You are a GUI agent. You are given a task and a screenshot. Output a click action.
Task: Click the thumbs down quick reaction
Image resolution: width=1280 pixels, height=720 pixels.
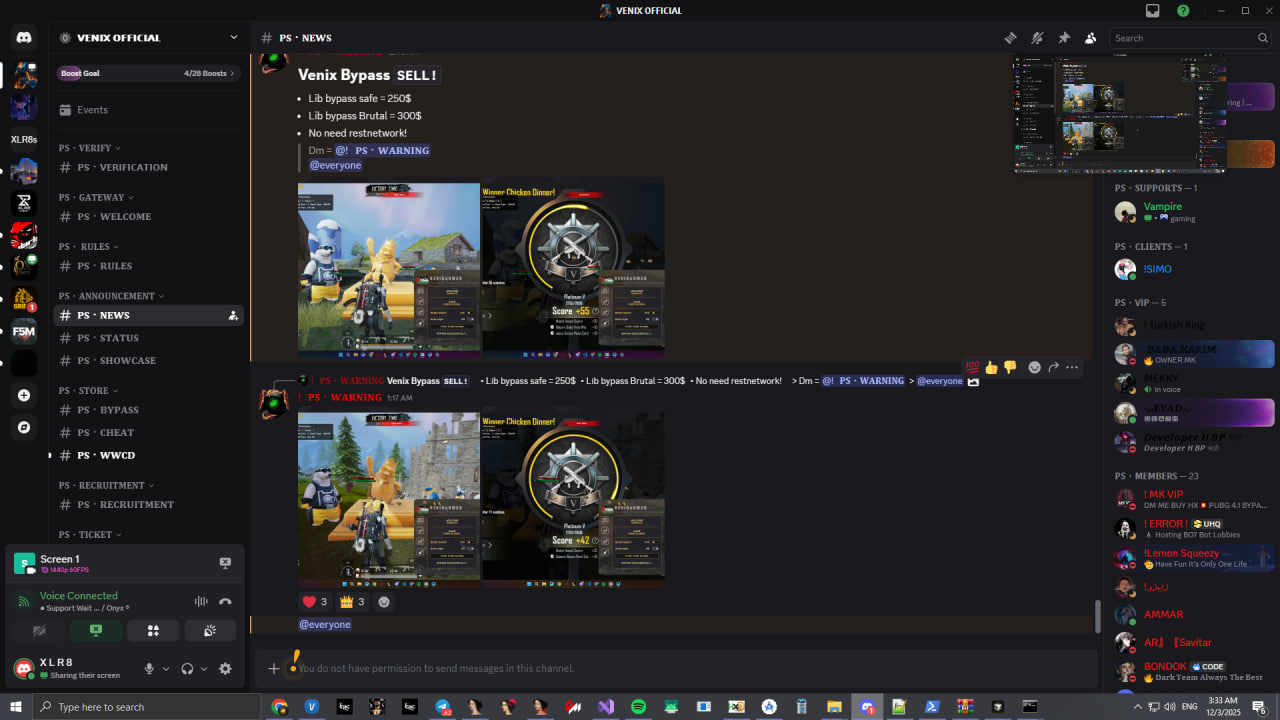pos(1010,367)
